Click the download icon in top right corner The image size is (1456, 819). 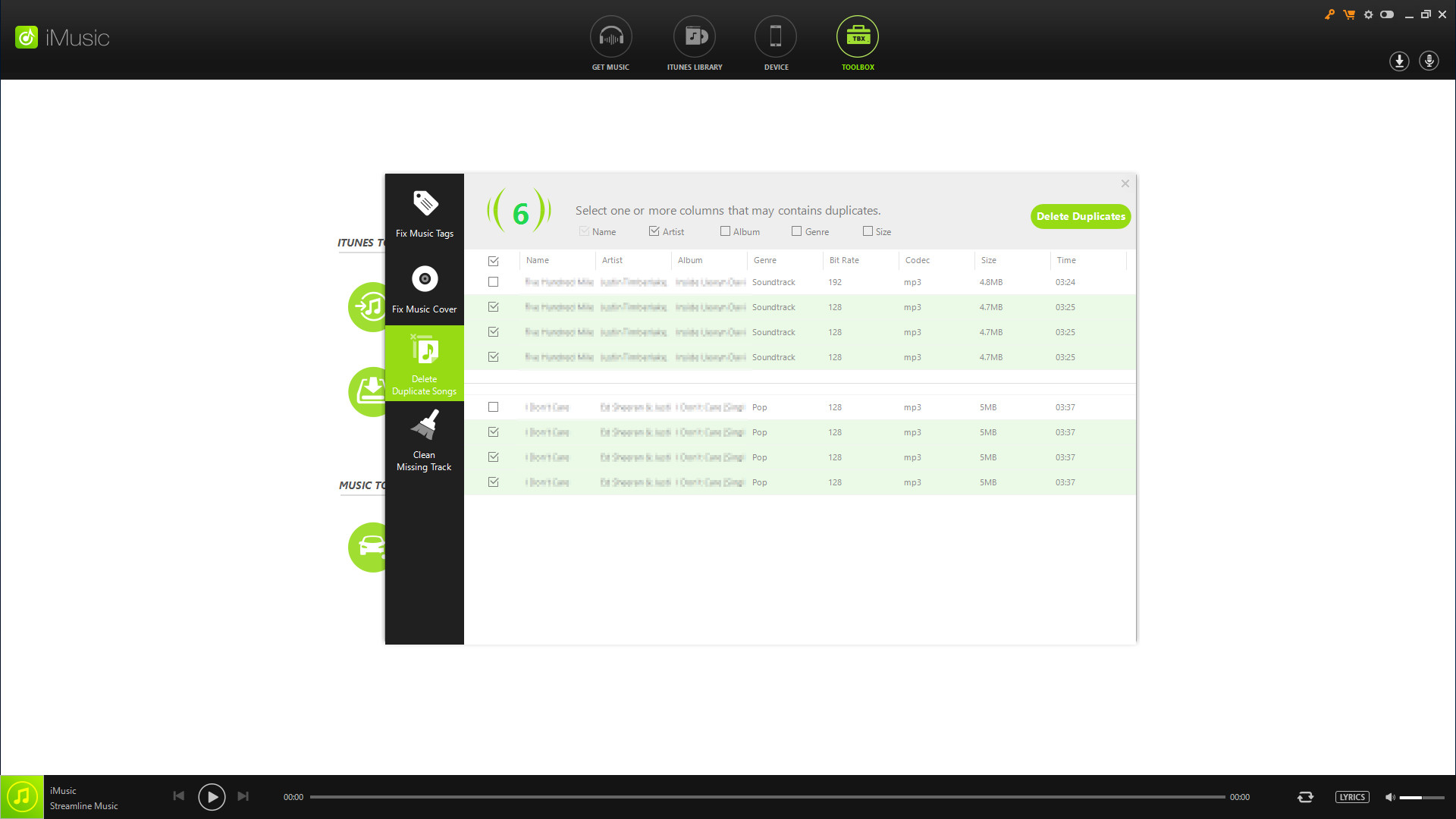tap(1399, 61)
